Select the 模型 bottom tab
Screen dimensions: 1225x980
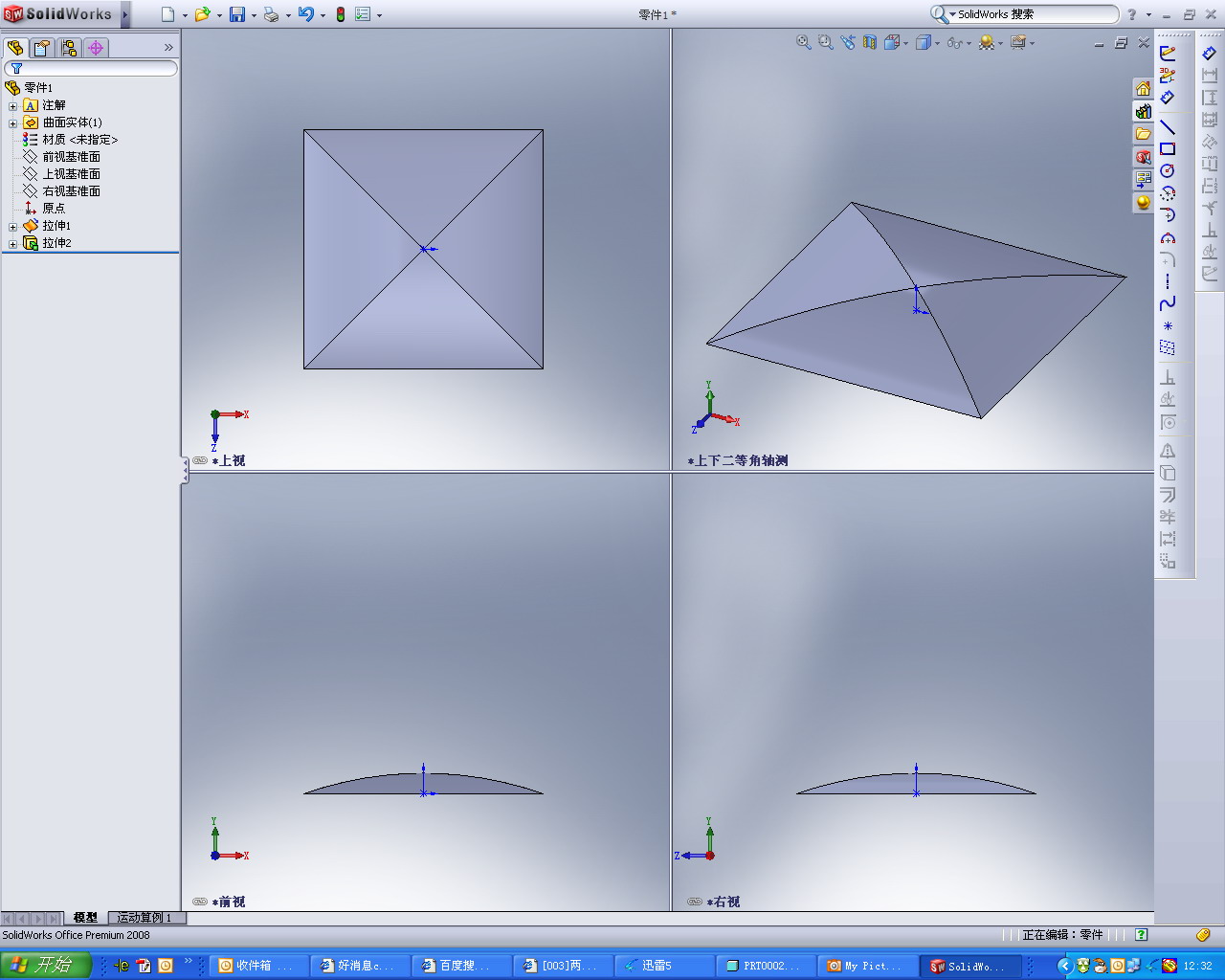(85, 918)
